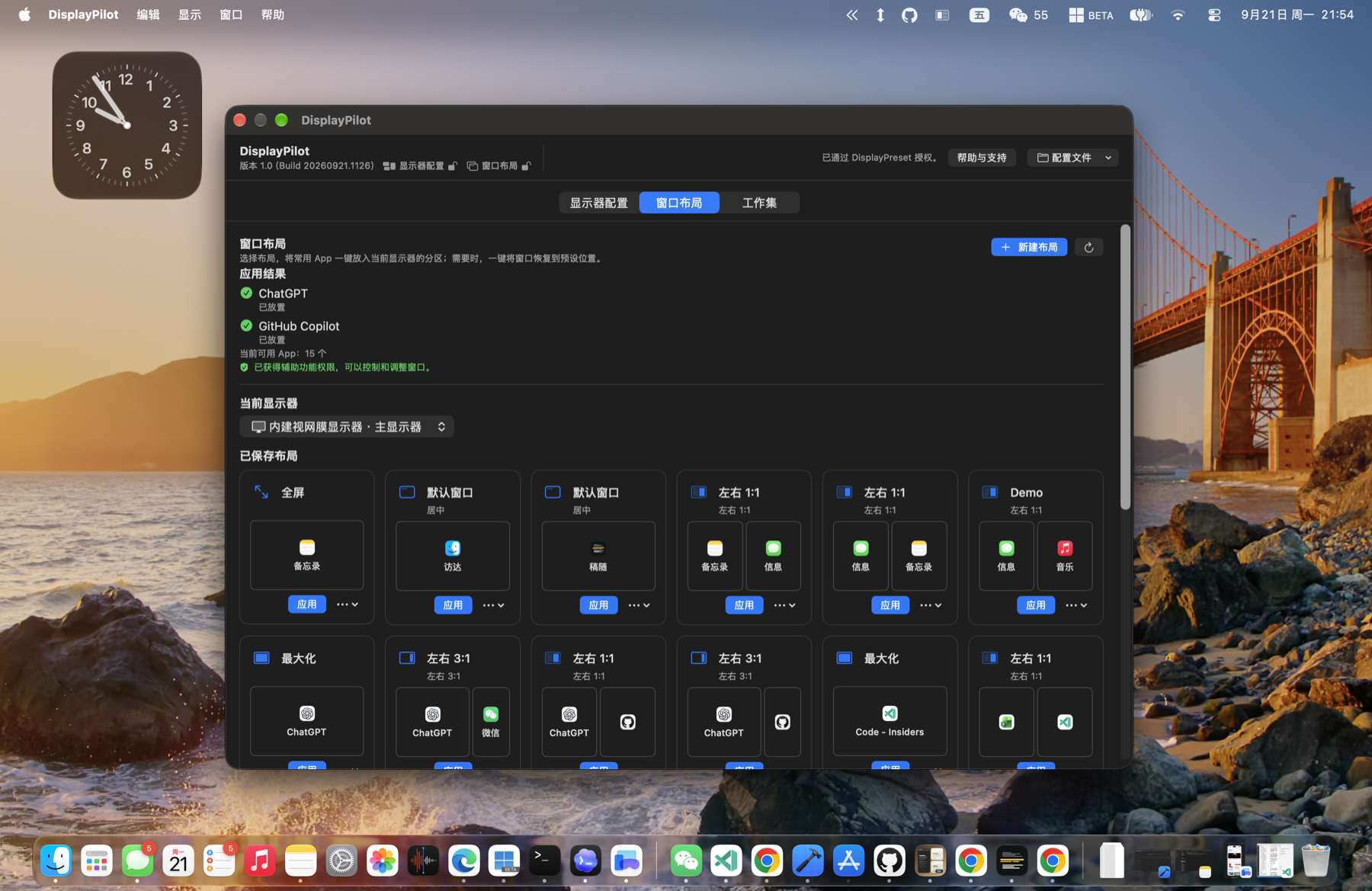Expand more options on Demo layout card
The width and height of the screenshot is (1372, 891).
pos(1076,605)
